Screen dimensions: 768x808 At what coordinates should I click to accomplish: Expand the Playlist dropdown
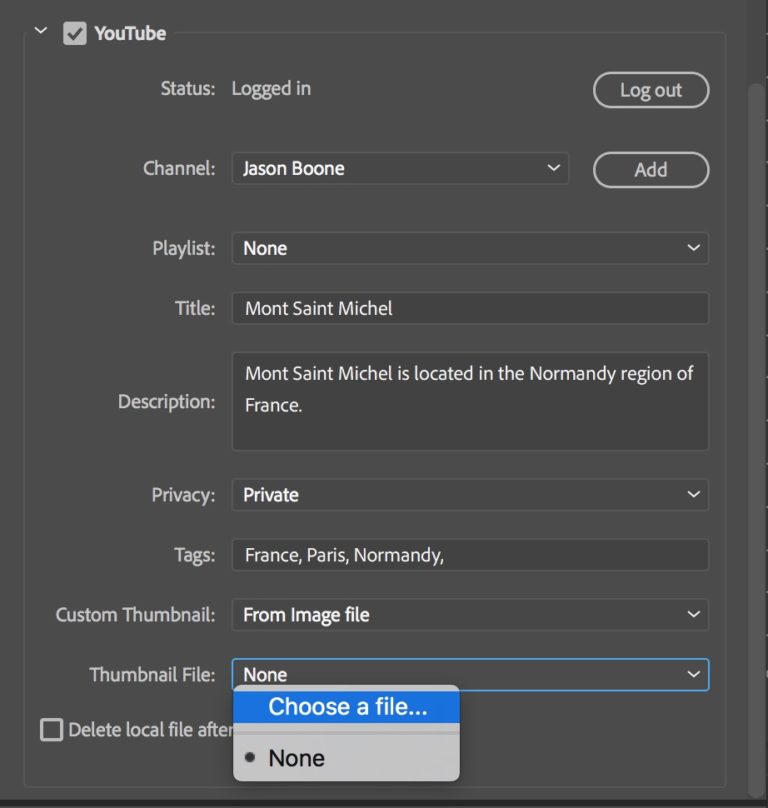pyautogui.click(x=469, y=248)
